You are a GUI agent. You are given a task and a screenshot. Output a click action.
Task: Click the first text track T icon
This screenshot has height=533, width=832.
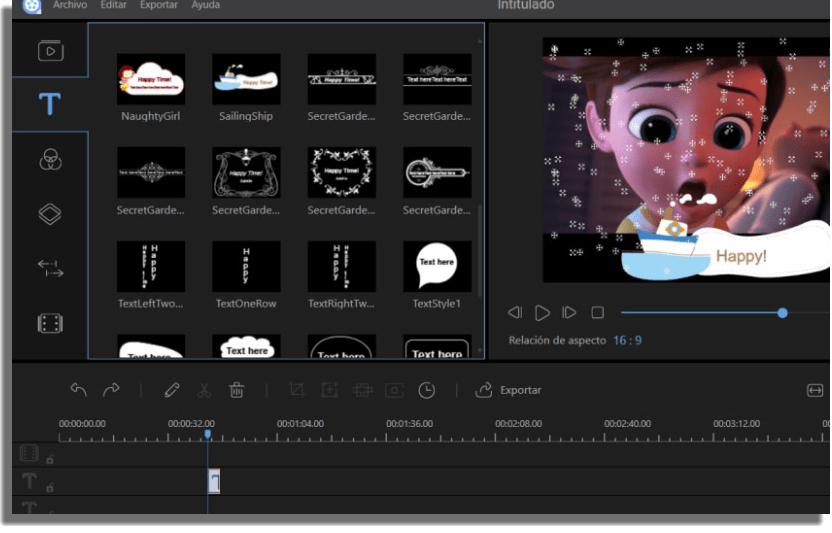point(29,482)
